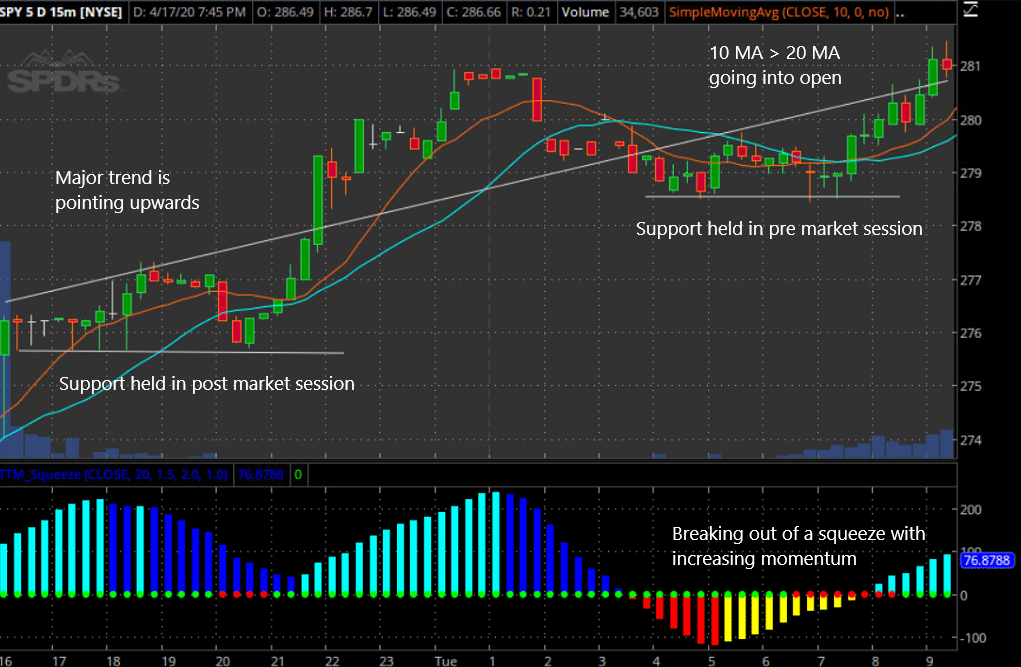
Task: Click the 280 price axis label
Action: [970, 120]
